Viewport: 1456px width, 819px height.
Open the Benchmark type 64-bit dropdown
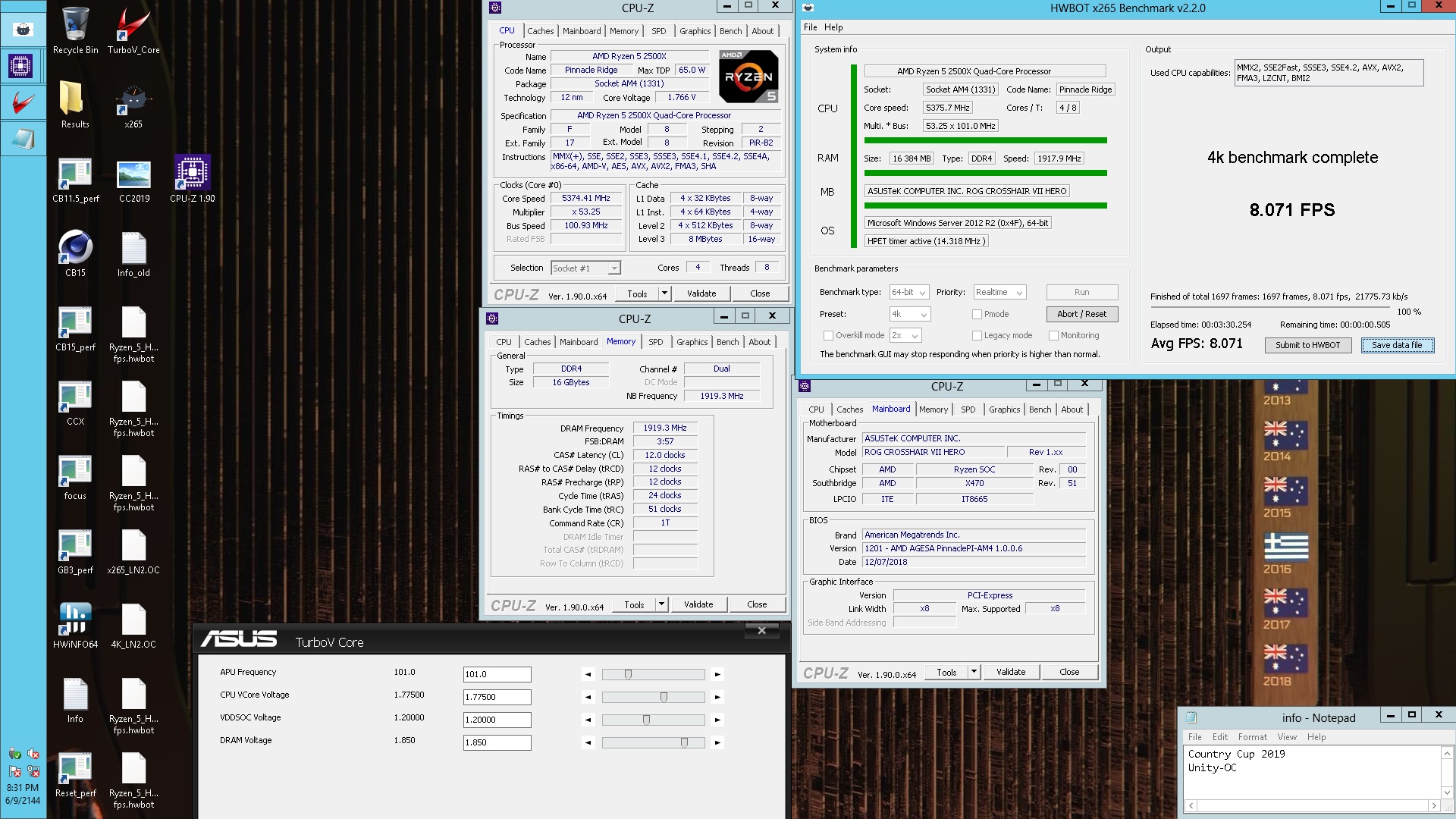click(909, 292)
